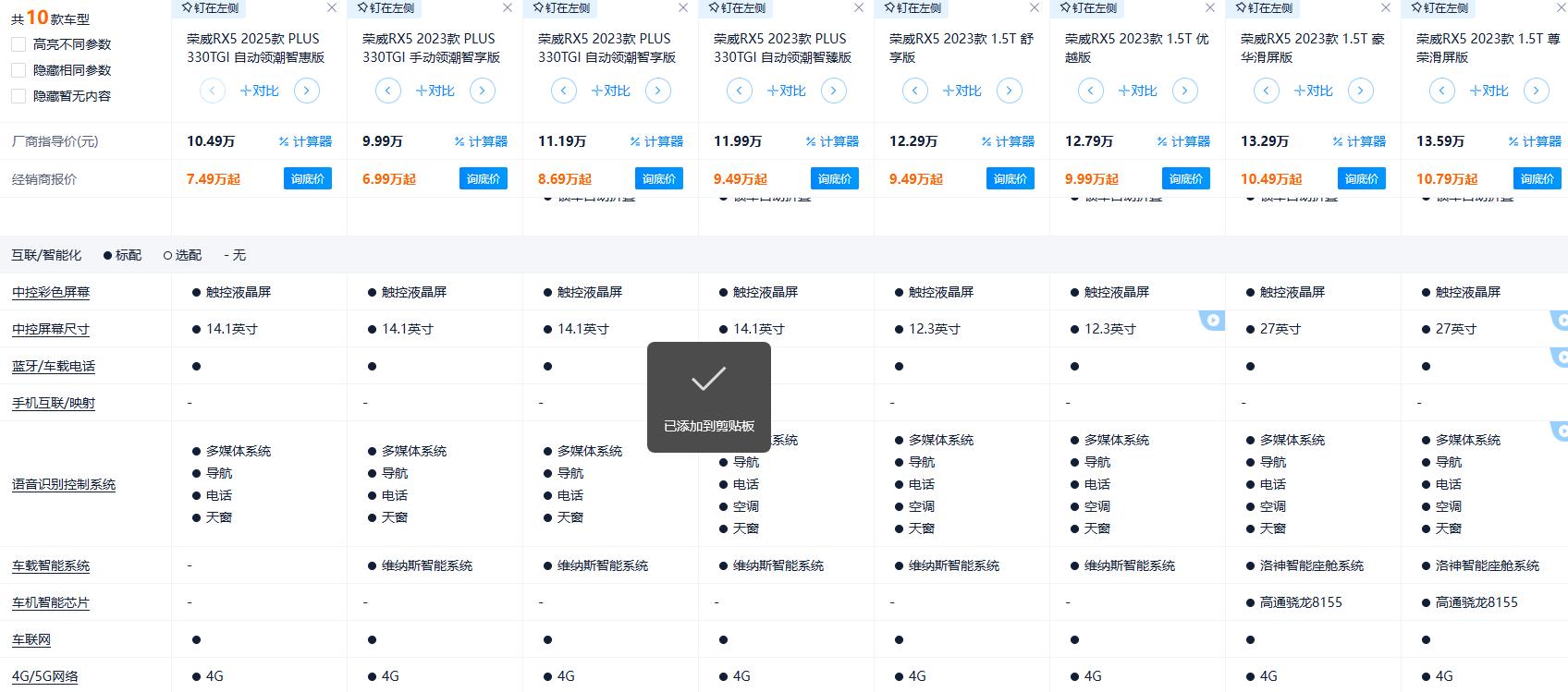Add the 2025款 自动领潮智惠版 to compare

pyautogui.click(x=260, y=91)
